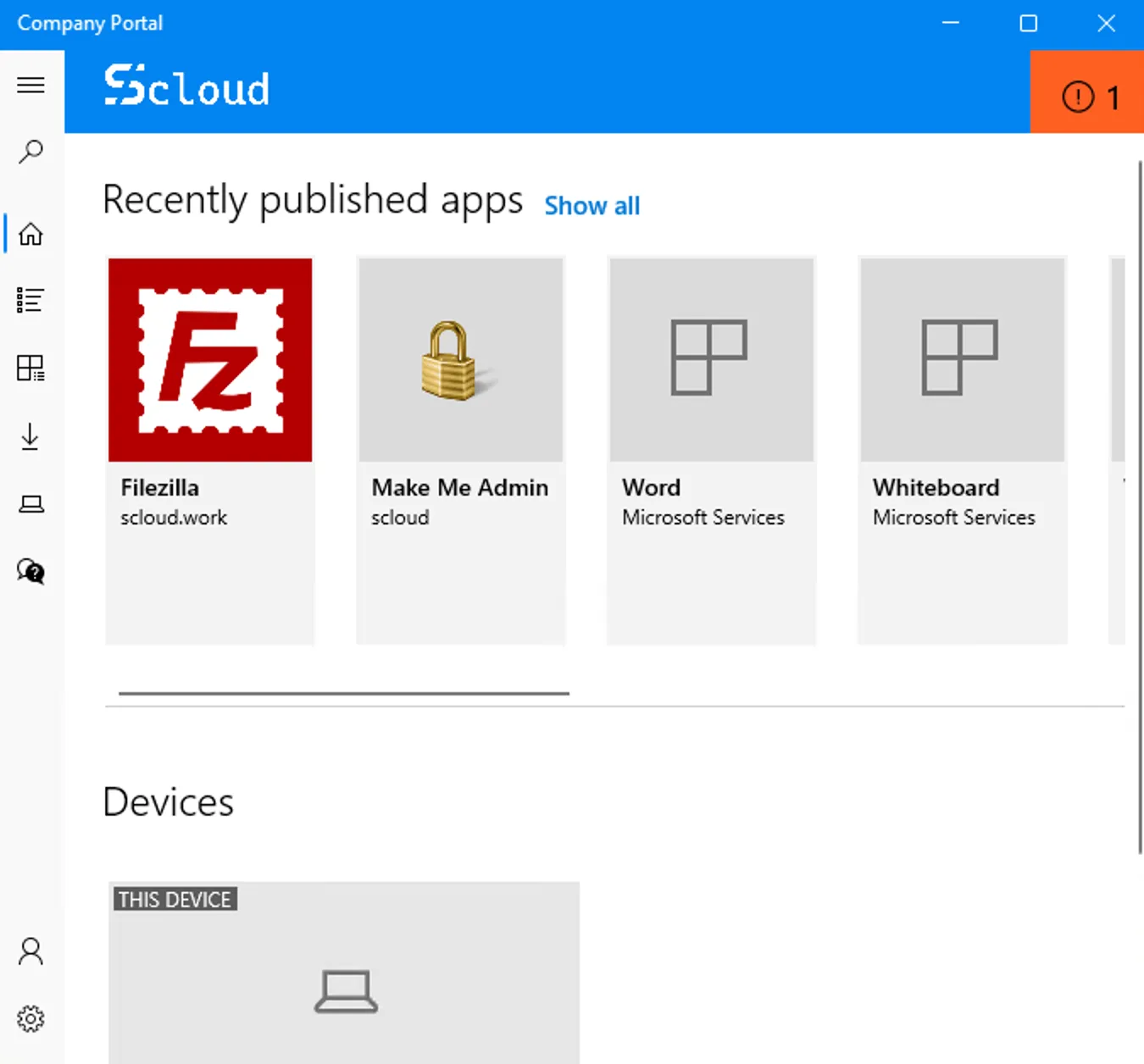Click the Whiteboard app title
1144x1064 pixels.
(936, 488)
